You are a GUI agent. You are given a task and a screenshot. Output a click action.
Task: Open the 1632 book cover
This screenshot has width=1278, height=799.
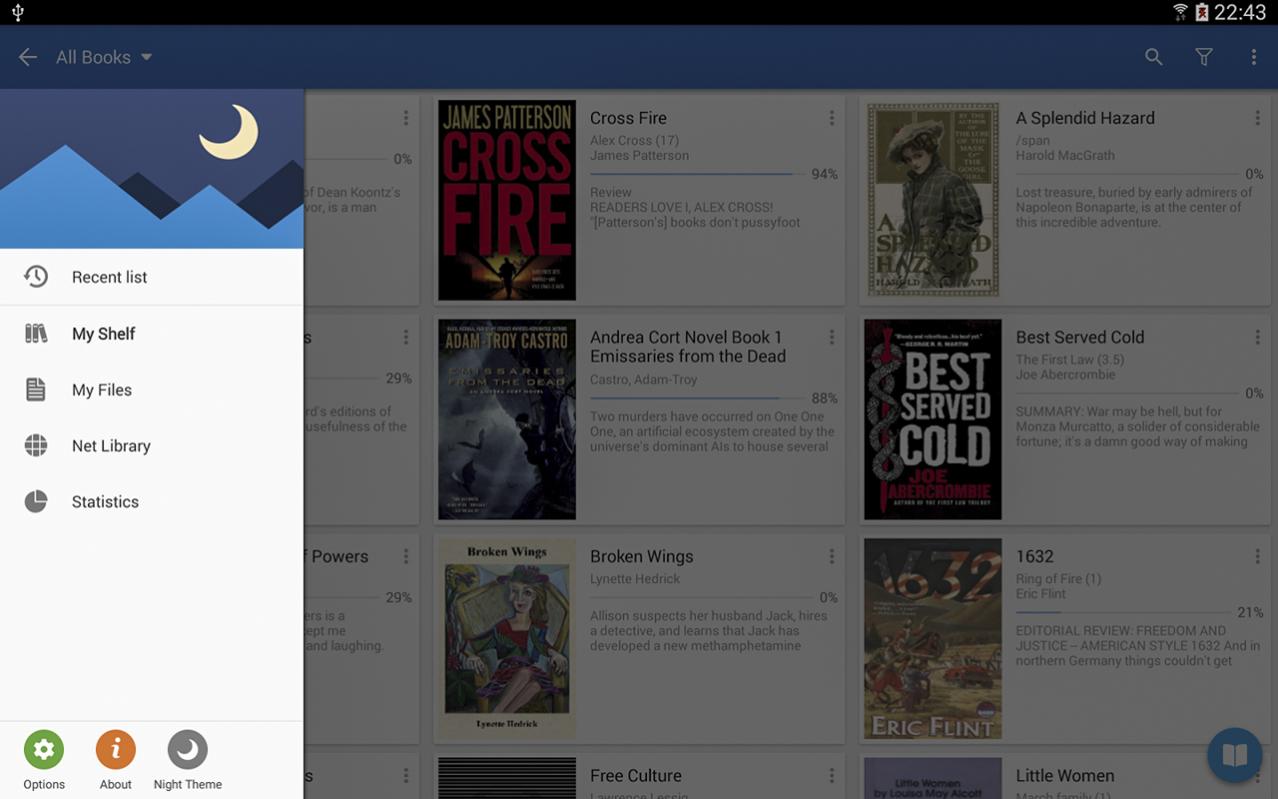pos(933,638)
